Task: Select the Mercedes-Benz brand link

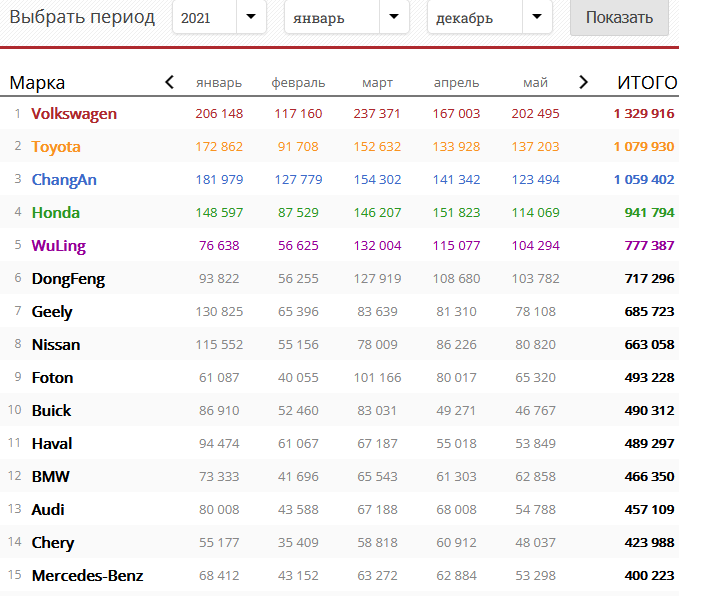Action: 87,576
